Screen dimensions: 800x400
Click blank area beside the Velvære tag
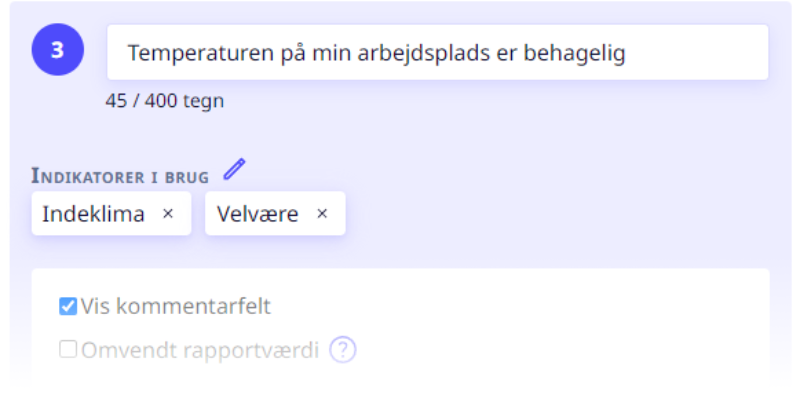pyautogui.click(x=556, y=213)
